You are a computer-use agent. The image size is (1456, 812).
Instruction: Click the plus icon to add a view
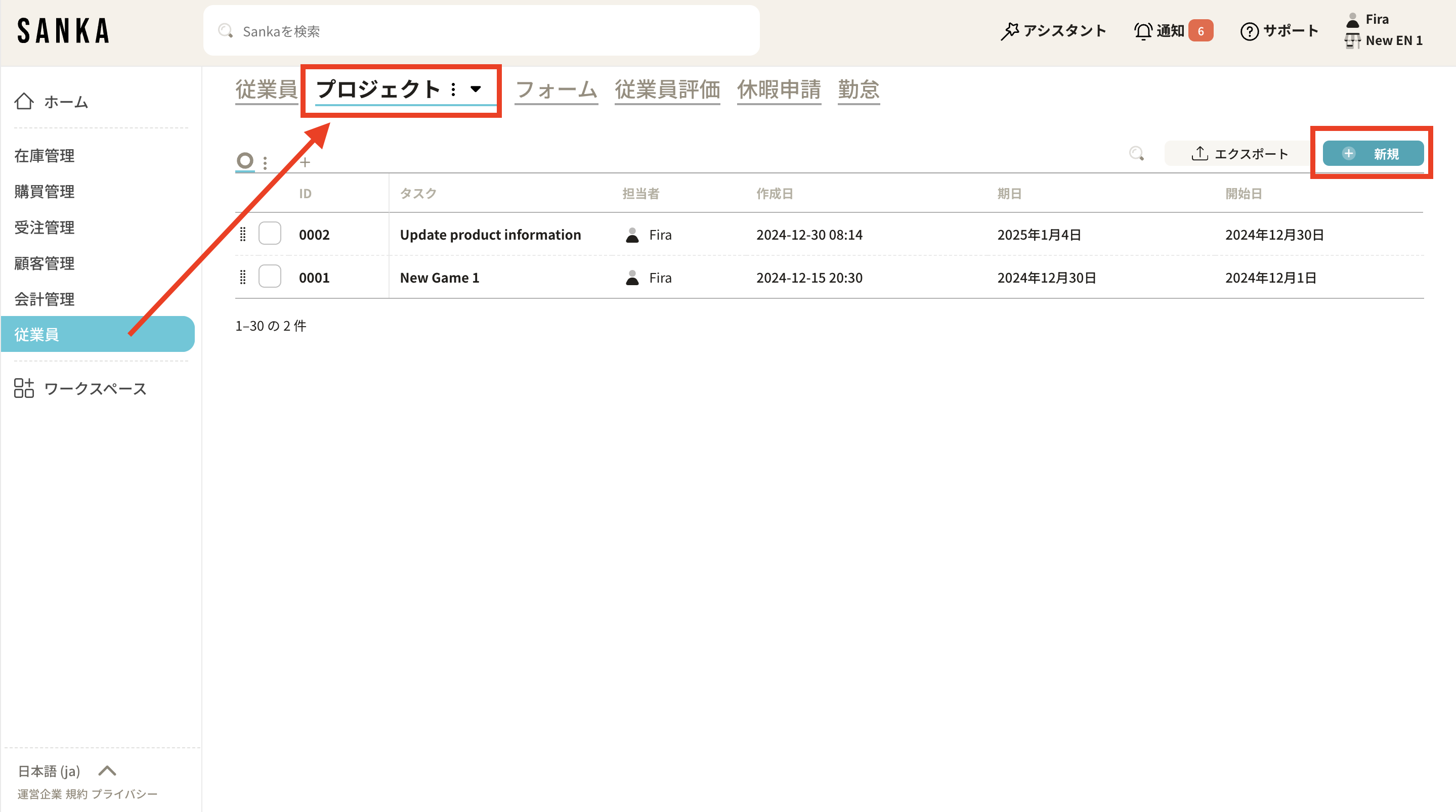(305, 163)
